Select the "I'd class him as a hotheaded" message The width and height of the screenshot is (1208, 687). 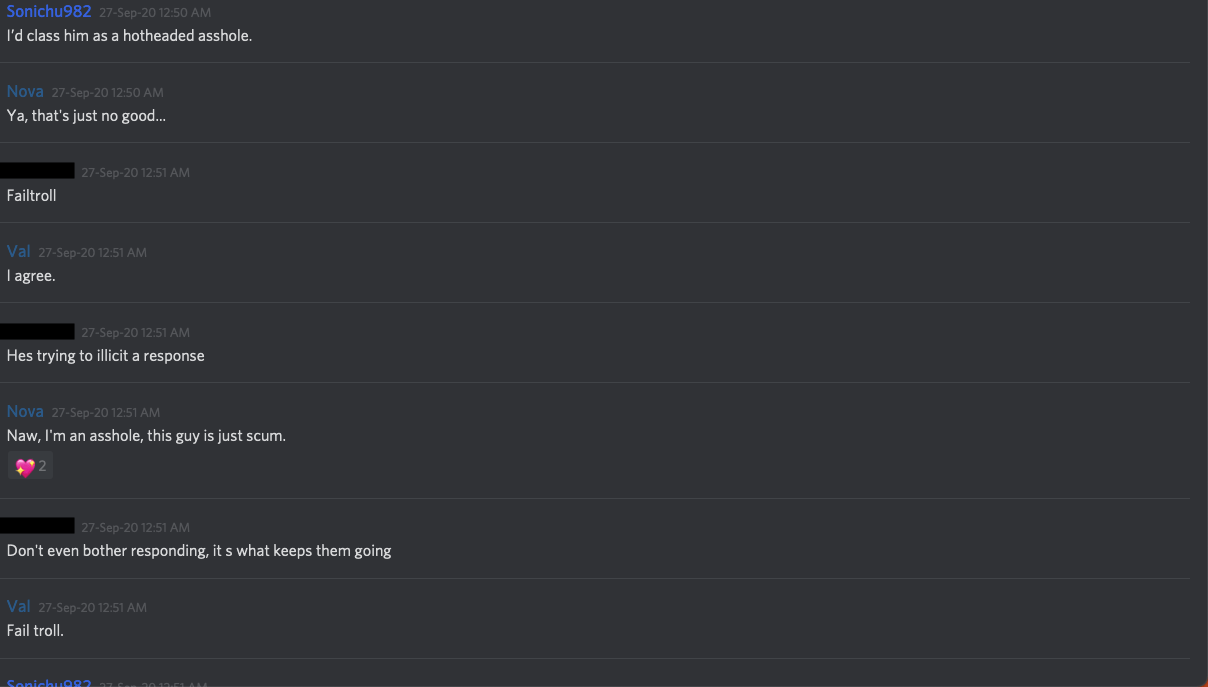[x=129, y=36]
